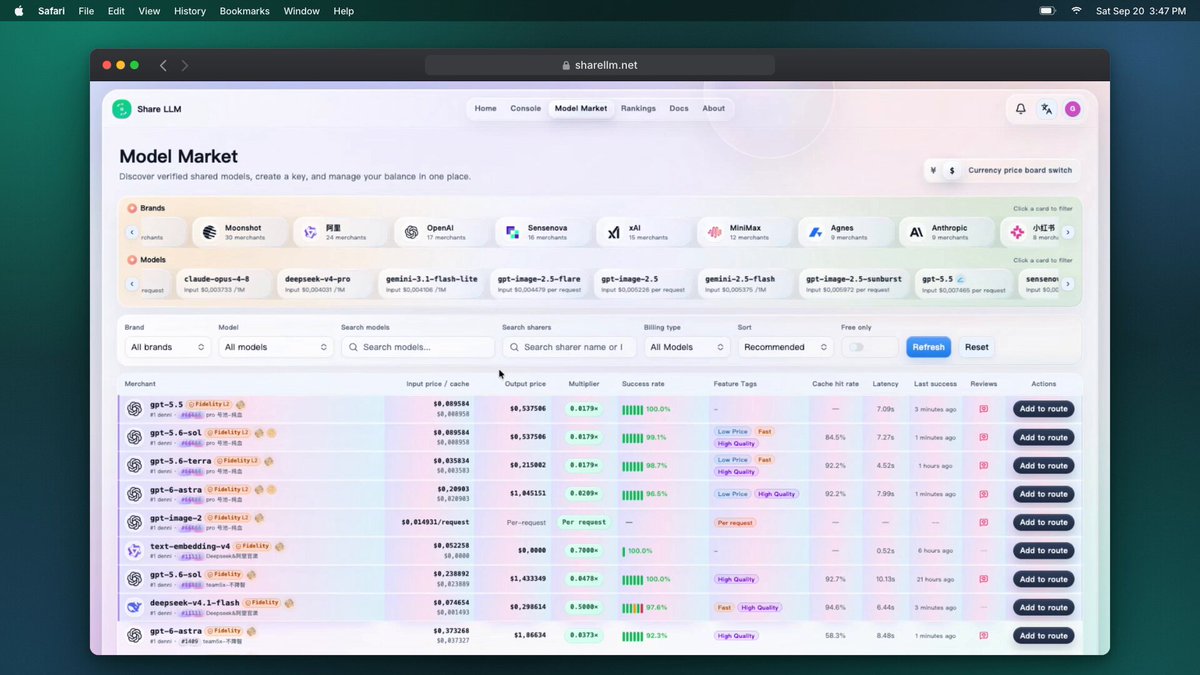Screen dimensions: 1200x675
Task: Click the MiniMax brand logo
Action: point(714,232)
